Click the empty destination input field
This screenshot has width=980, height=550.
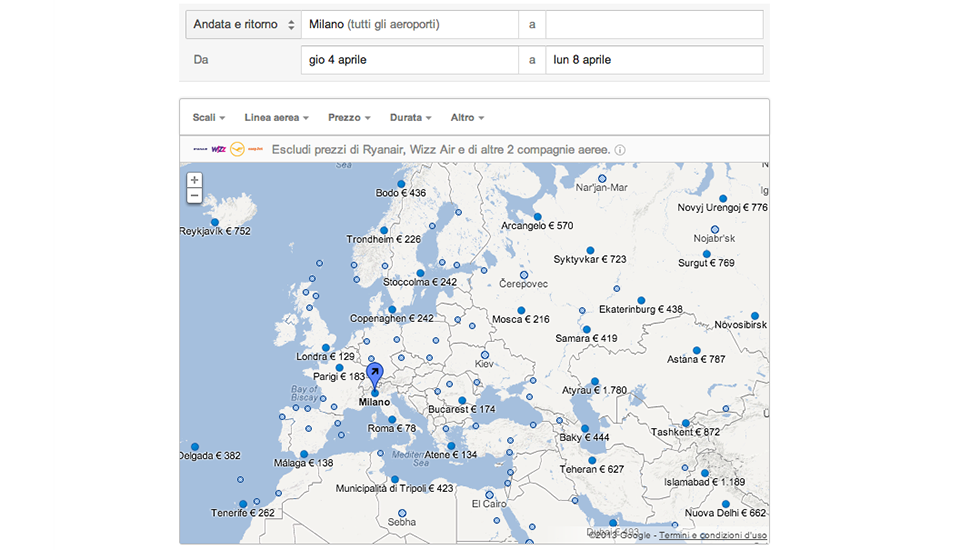tap(654, 24)
